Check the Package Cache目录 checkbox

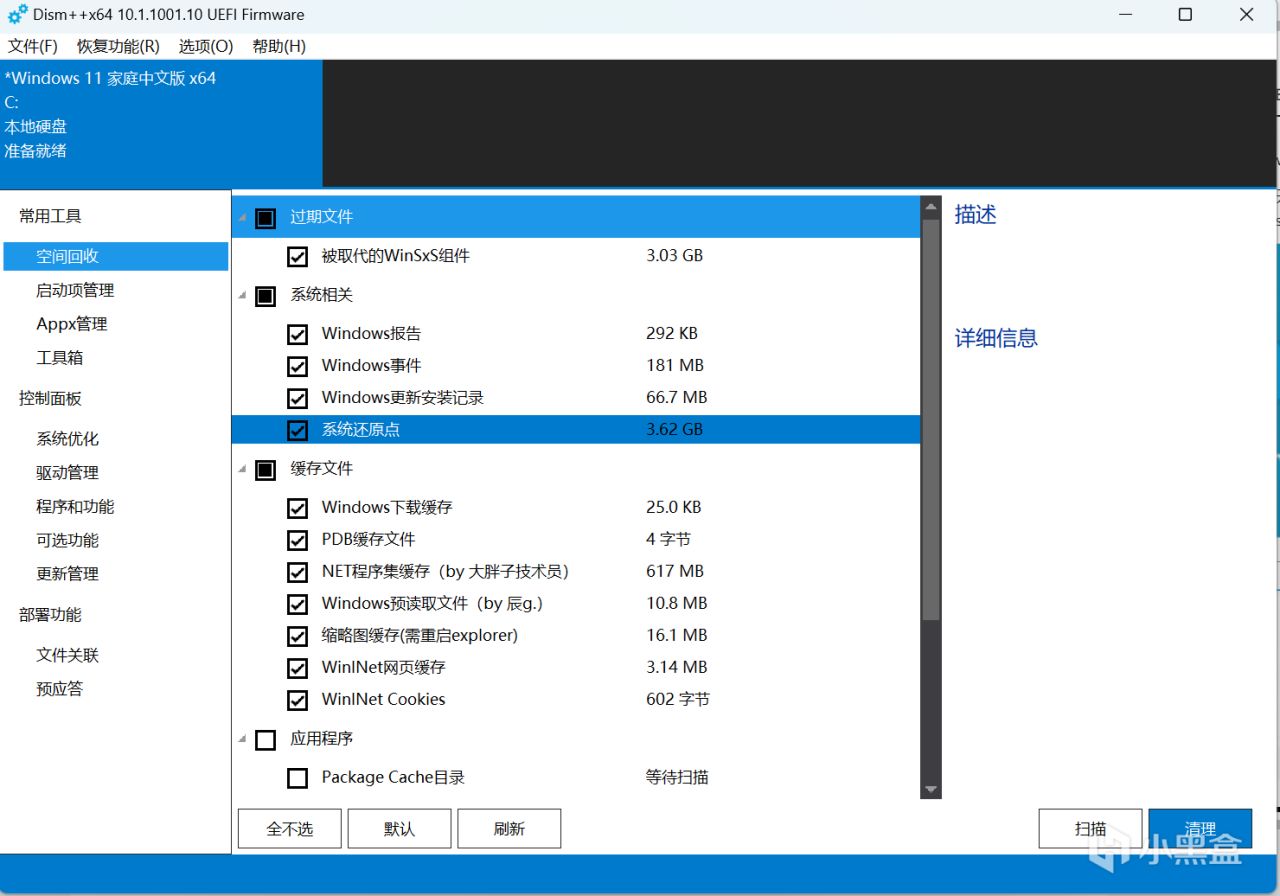coord(297,778)
